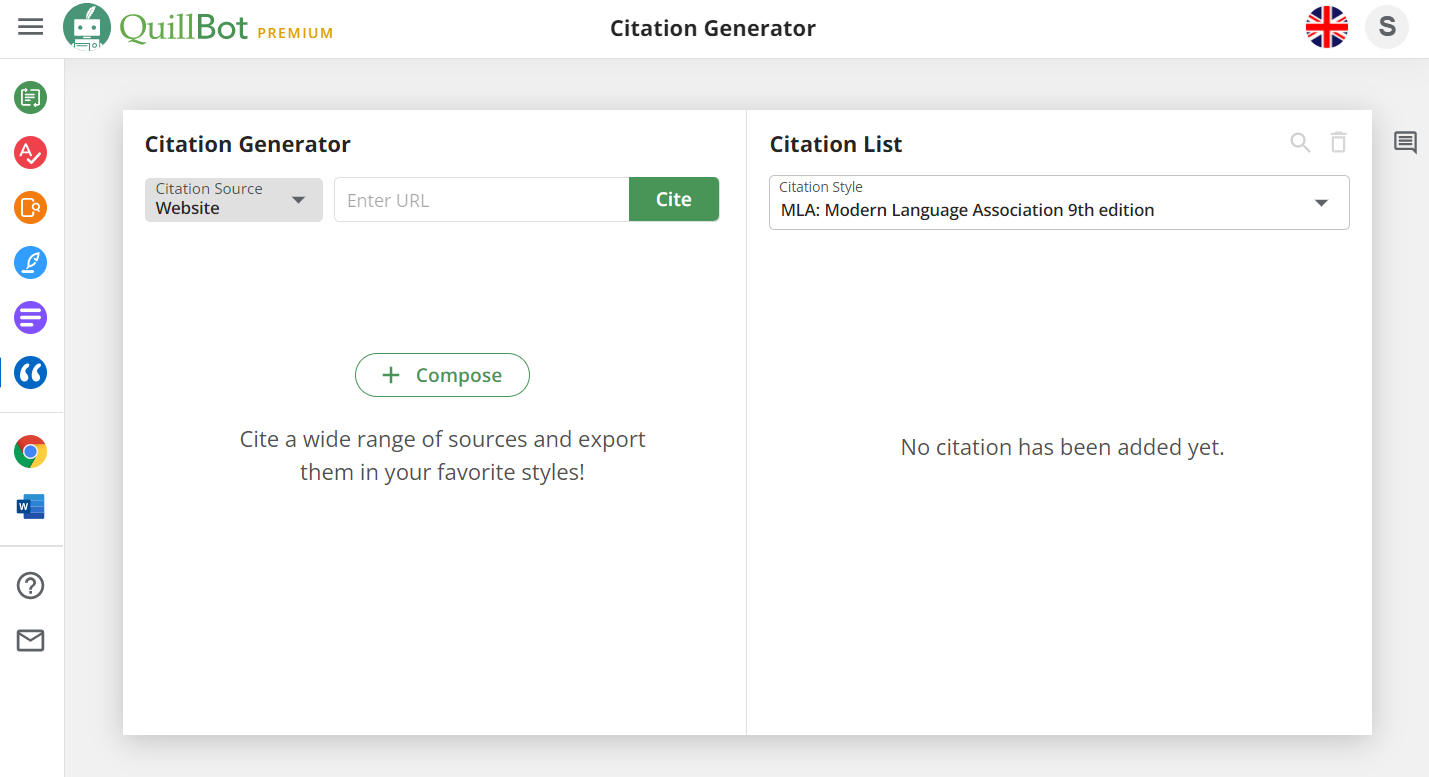Screen dimensions: 1429x777
Task: Open the help question mark icon
Action: pos(30,585)
